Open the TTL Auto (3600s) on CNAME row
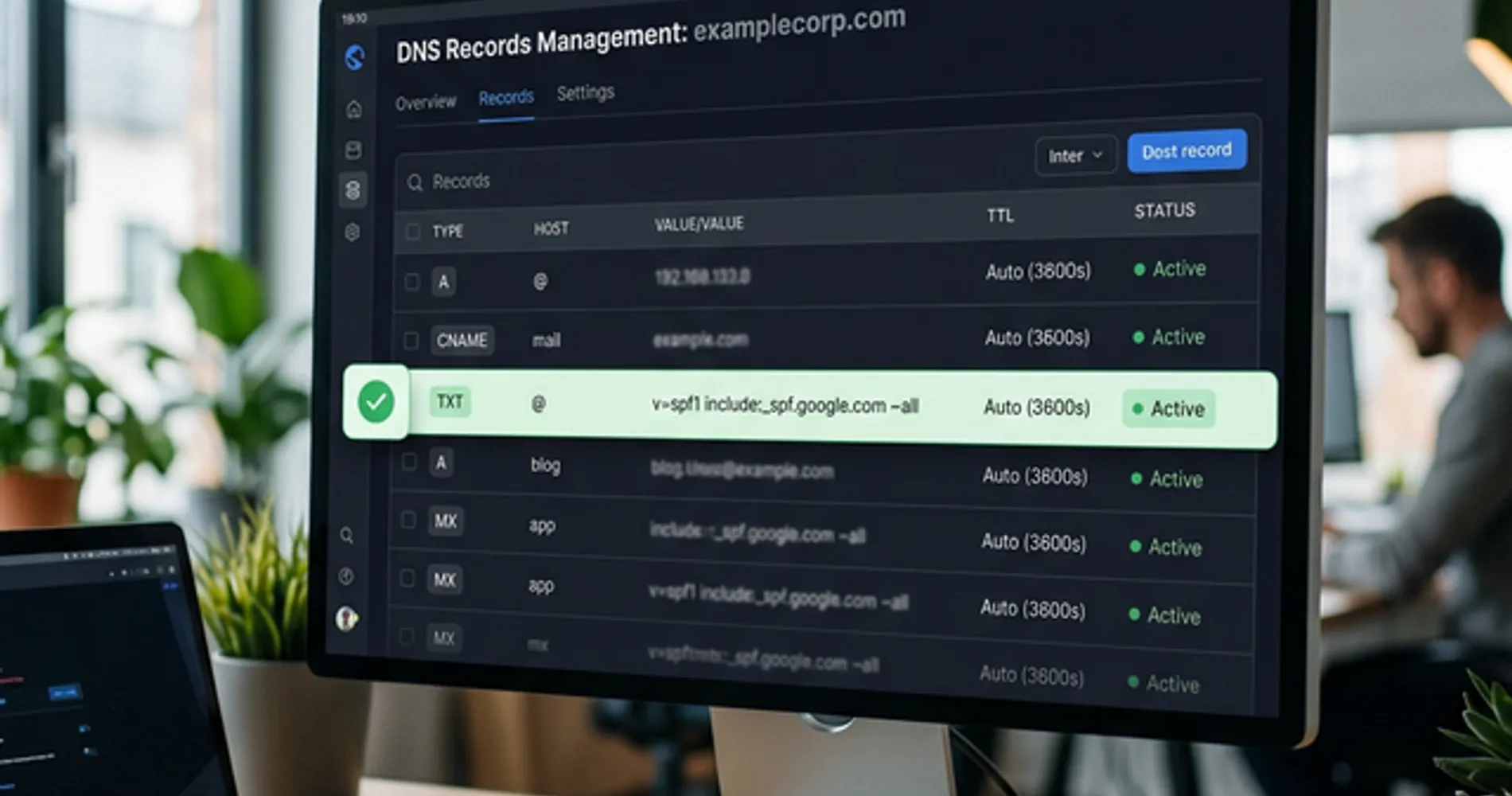The image size is (1512, 796). pyautogui.click(x=1037, y=338)
